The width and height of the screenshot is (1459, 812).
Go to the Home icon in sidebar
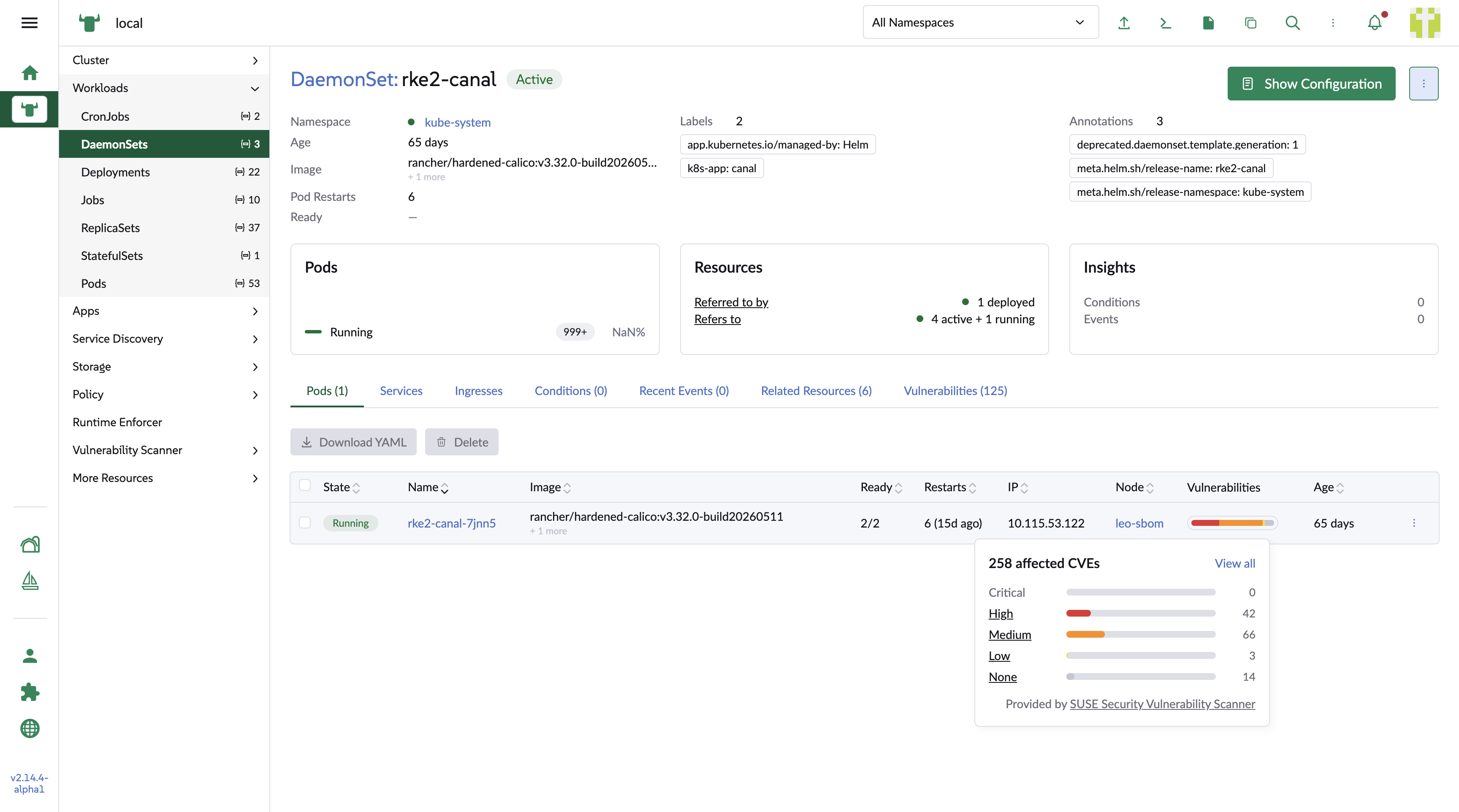[30, 73]
